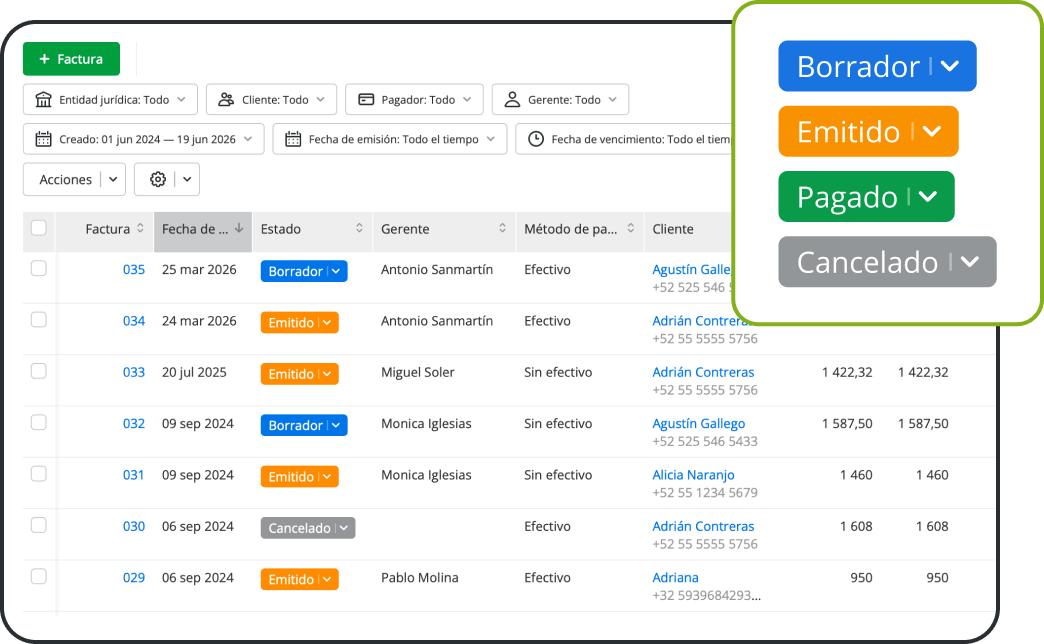Toggle the select-all checkbox in table header
1044x644 pixels.
coord(39,228)
